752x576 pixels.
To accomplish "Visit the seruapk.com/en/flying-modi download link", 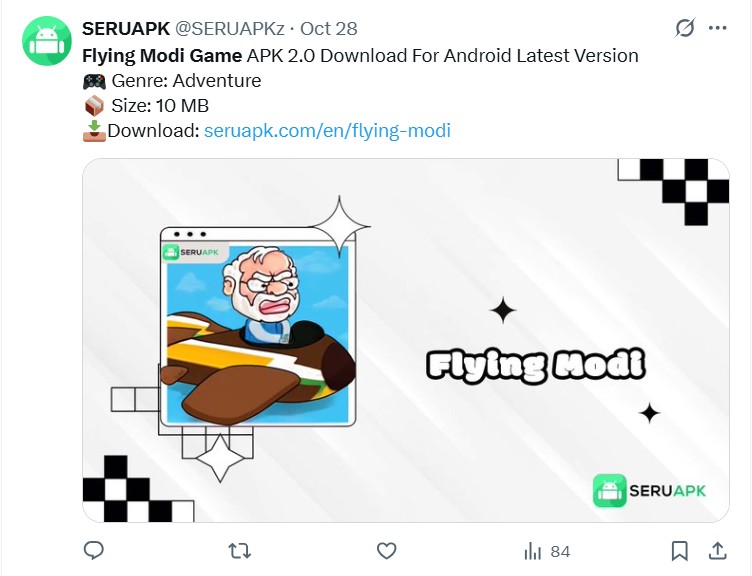I will pyautogui.click(x=327, y=131).
